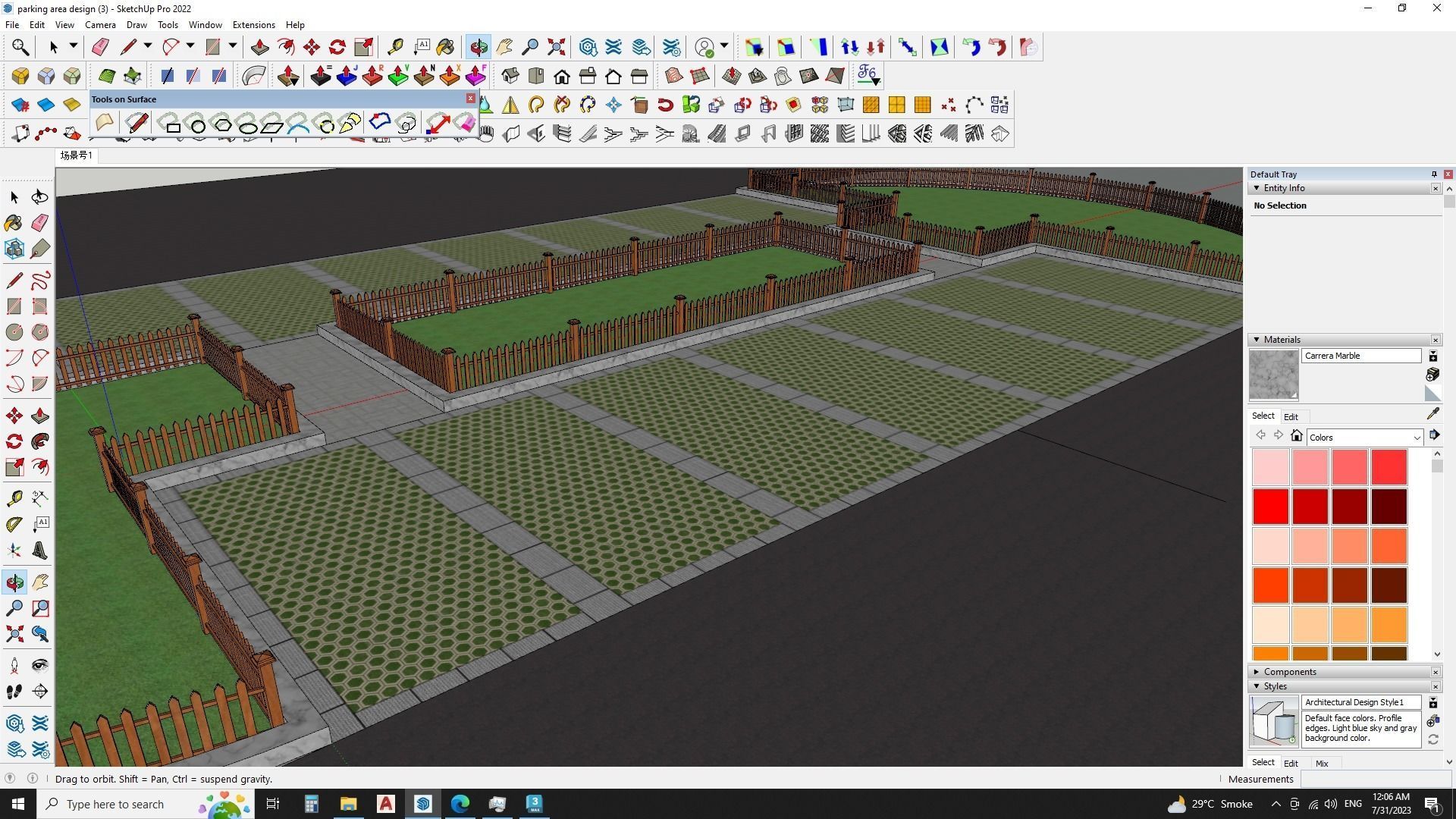Collapse the Styles panel
The width and height of the screenshot is (1456, 819).
pos(1256,686)
